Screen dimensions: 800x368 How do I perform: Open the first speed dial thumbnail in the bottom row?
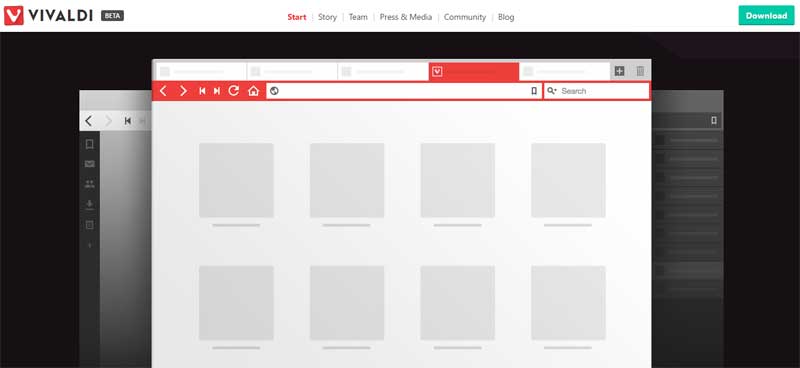coord(236,303)
